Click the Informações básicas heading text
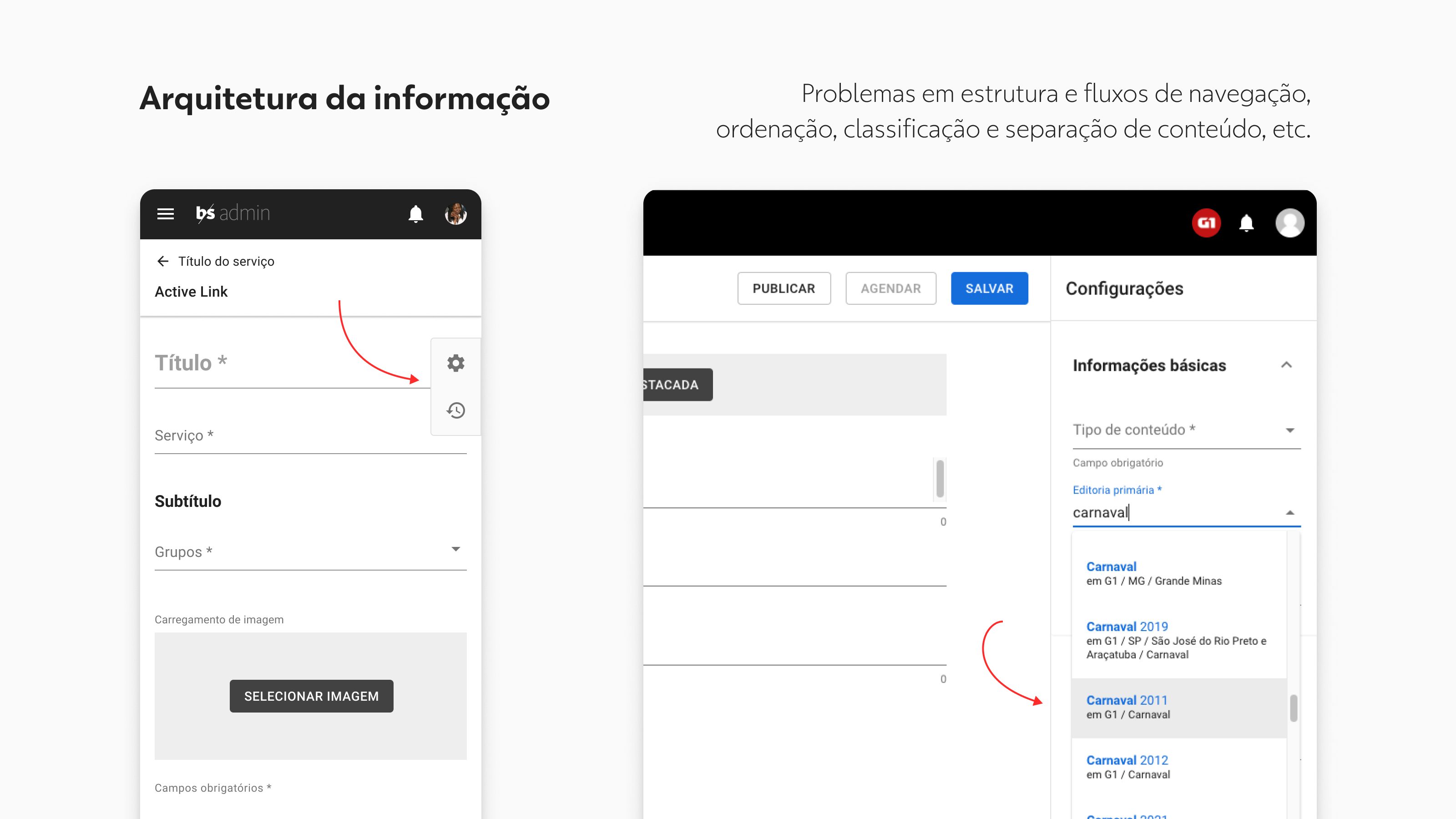 (x=1149, y=365)
